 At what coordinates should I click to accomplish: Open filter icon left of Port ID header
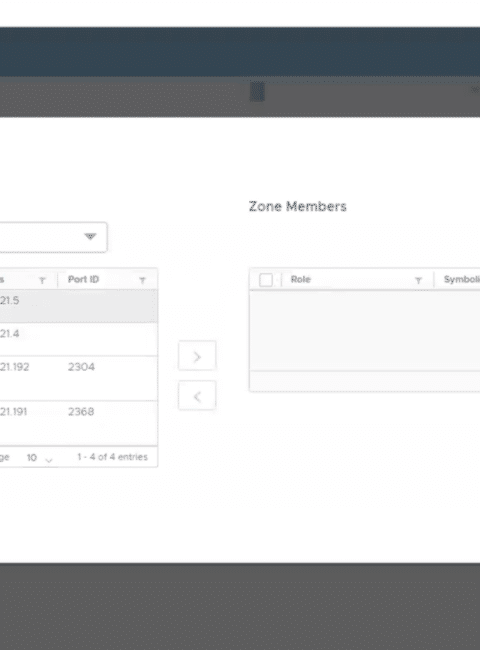coord(42,281)
